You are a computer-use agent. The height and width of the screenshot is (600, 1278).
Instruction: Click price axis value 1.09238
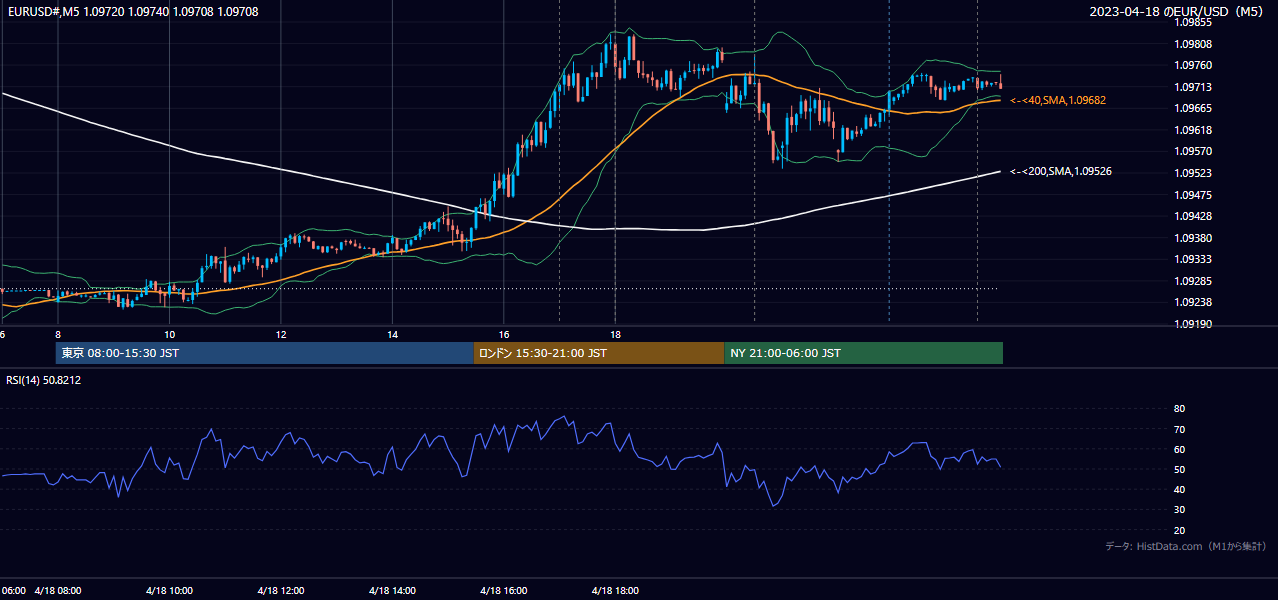point(1192,302)
